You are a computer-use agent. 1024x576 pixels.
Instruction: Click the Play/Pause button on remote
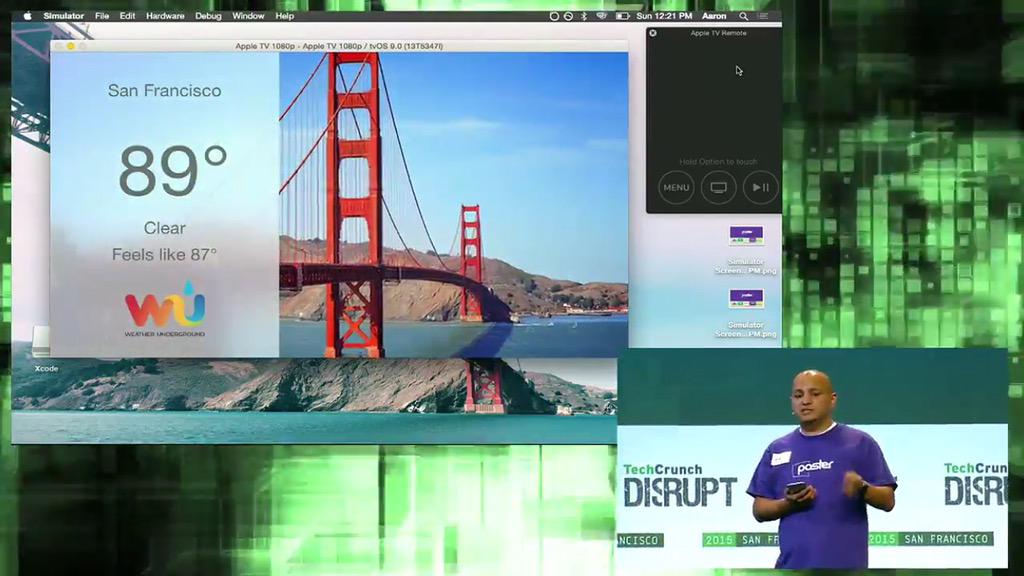760,187
